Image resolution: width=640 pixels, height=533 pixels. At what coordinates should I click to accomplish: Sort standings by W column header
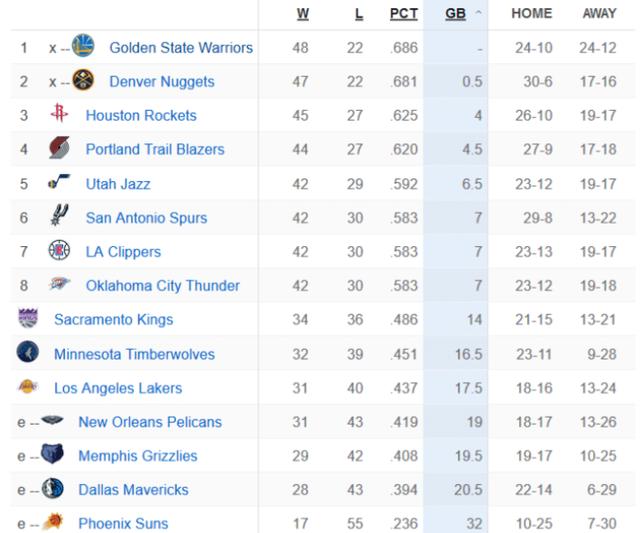(302, 13)
